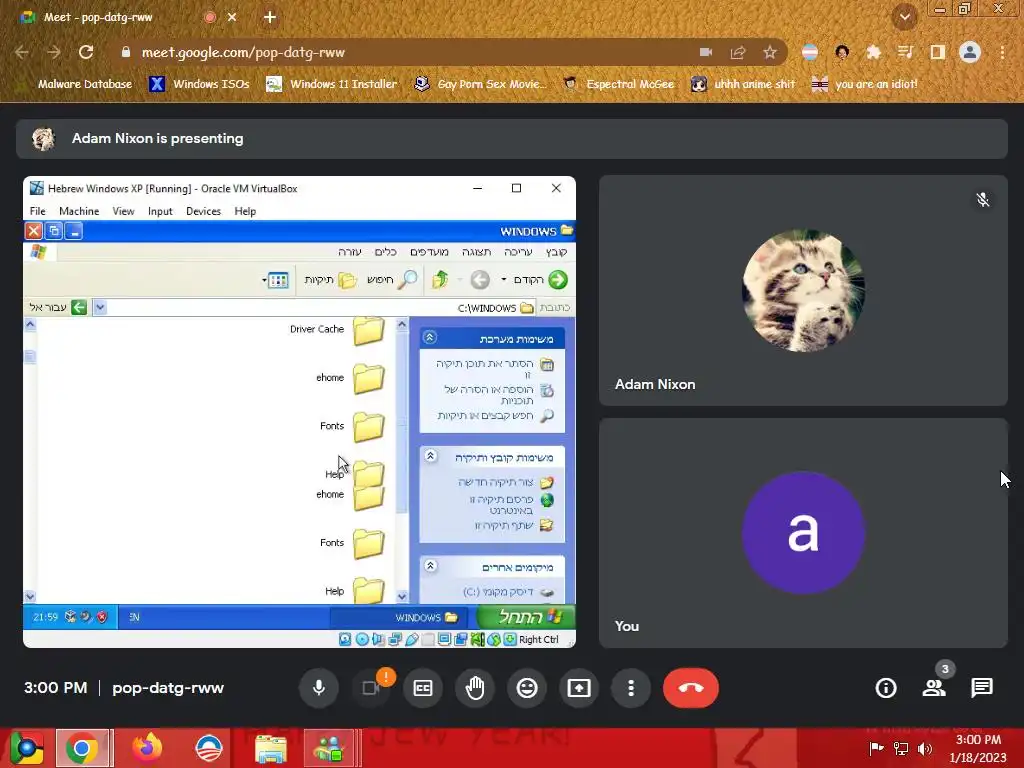
Task: Open the "you are an idiot!" bookmark
Action: pyautogui.click(x=865, y=84)
